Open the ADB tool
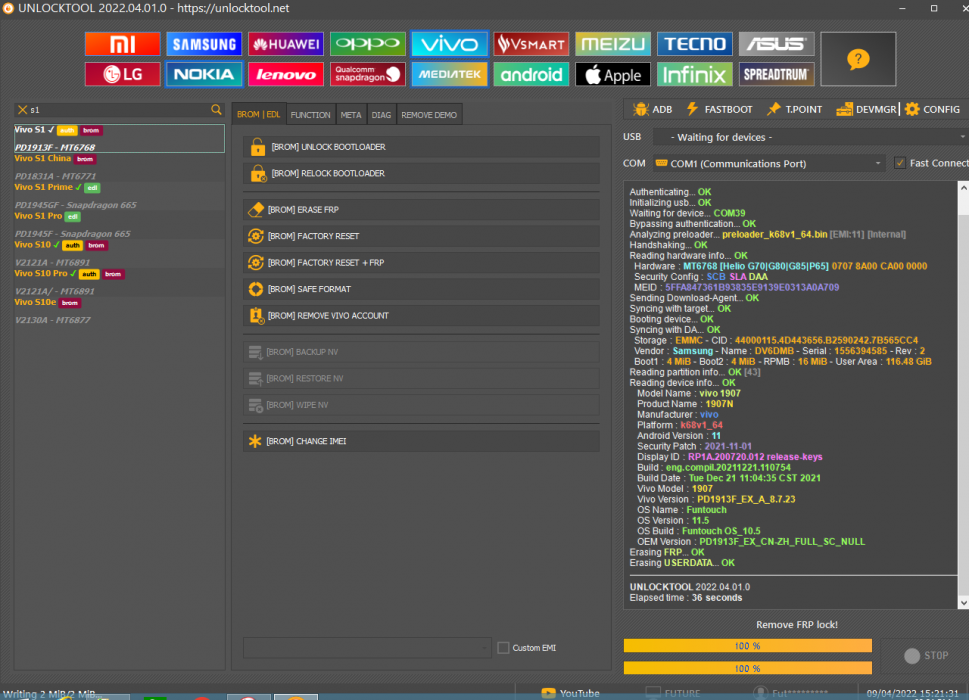Screen dimensions: 969x700 click(653, 109)
